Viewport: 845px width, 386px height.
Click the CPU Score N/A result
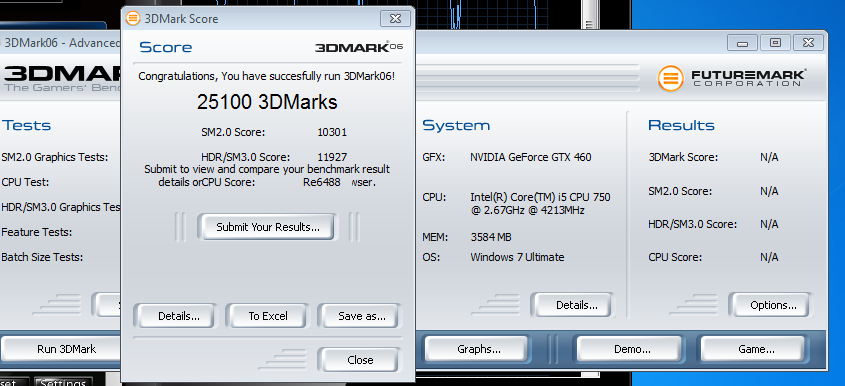pos(769,257)
